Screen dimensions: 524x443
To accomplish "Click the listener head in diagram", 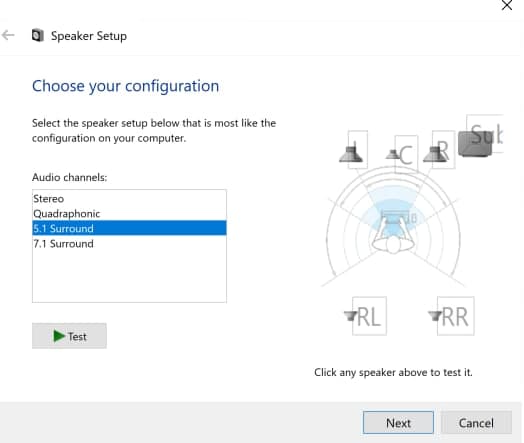I will pos(393,245).
